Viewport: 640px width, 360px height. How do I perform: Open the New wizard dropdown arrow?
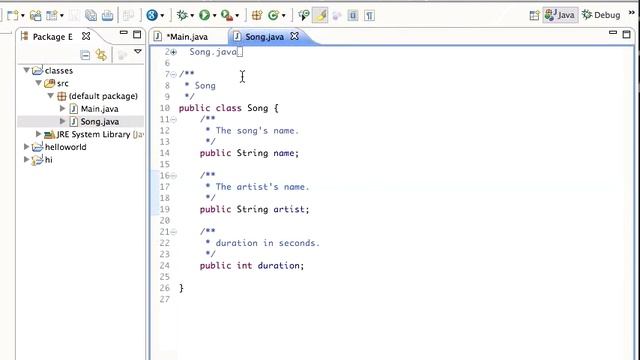tap(22, 16)
